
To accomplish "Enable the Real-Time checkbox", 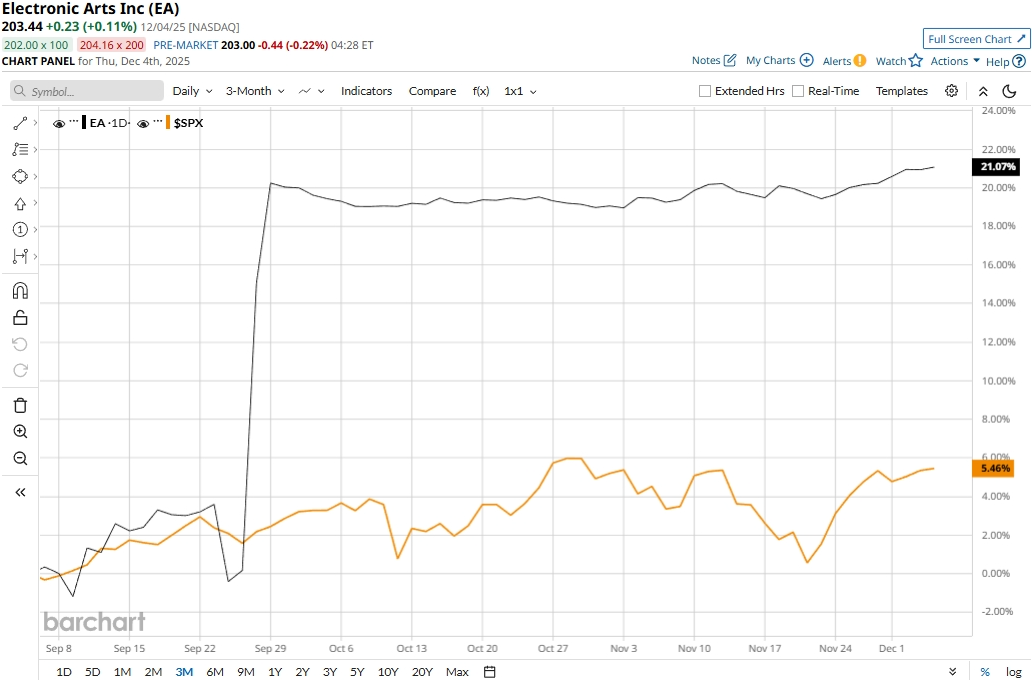I will coord(798,91).
